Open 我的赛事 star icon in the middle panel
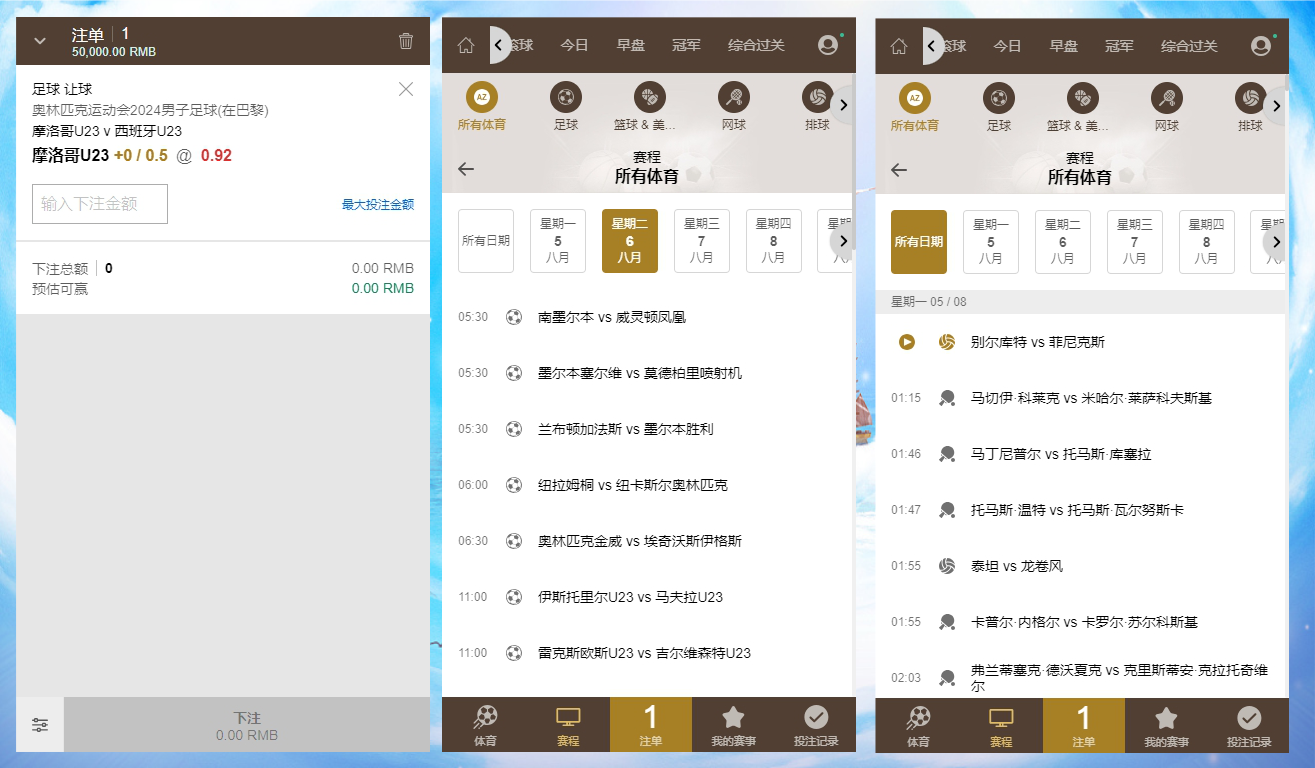Viewport: 1315px width, 768px height. pos(733,725)
